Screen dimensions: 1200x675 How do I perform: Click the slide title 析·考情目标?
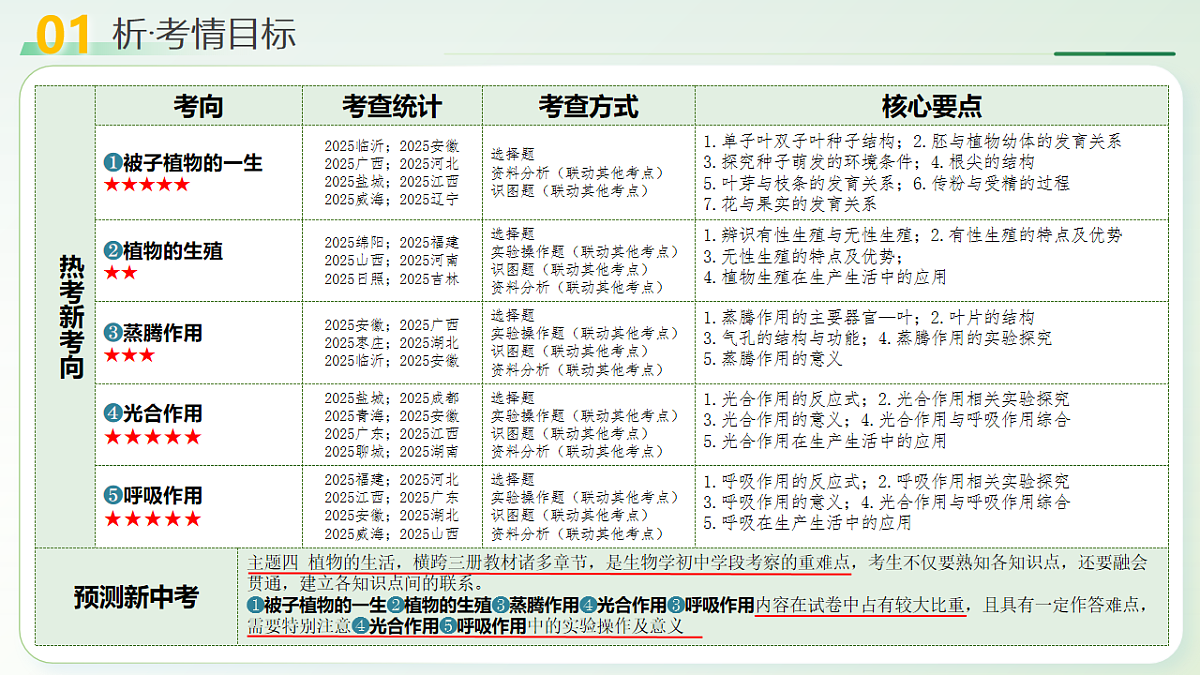point(205,33)
